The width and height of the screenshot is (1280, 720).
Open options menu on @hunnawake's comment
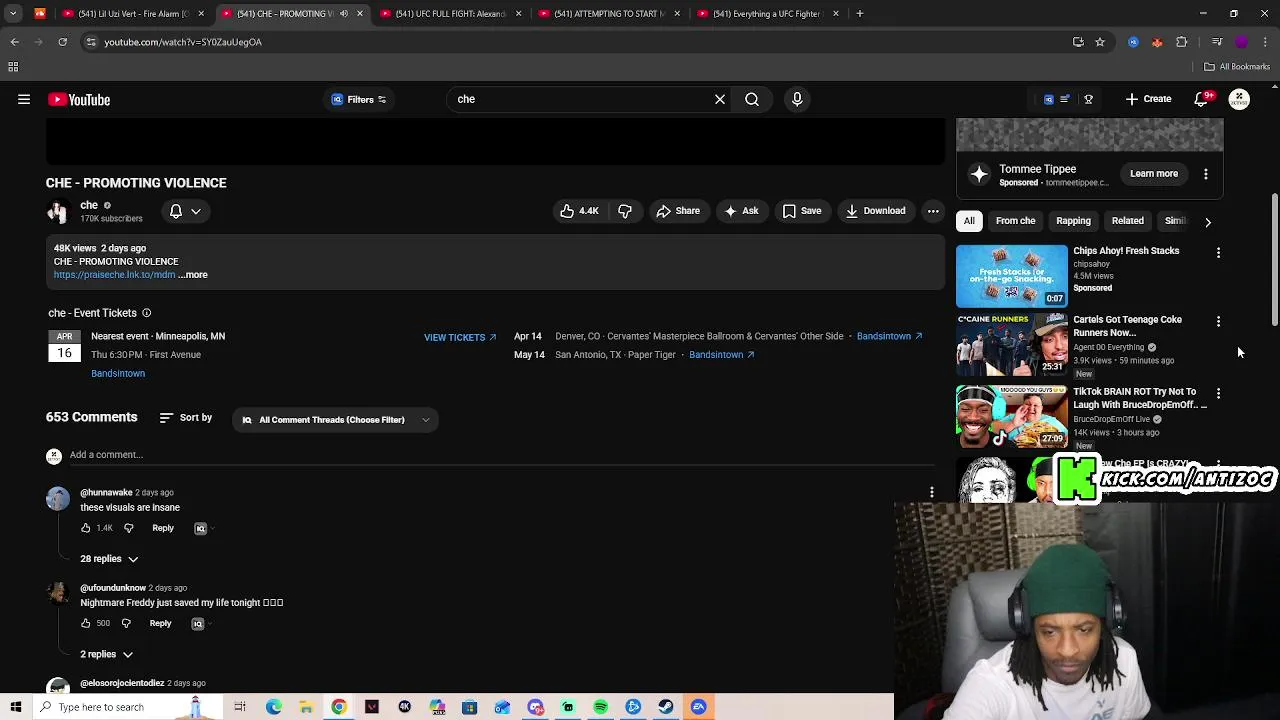pyautogui.click(x=932, y=492)
